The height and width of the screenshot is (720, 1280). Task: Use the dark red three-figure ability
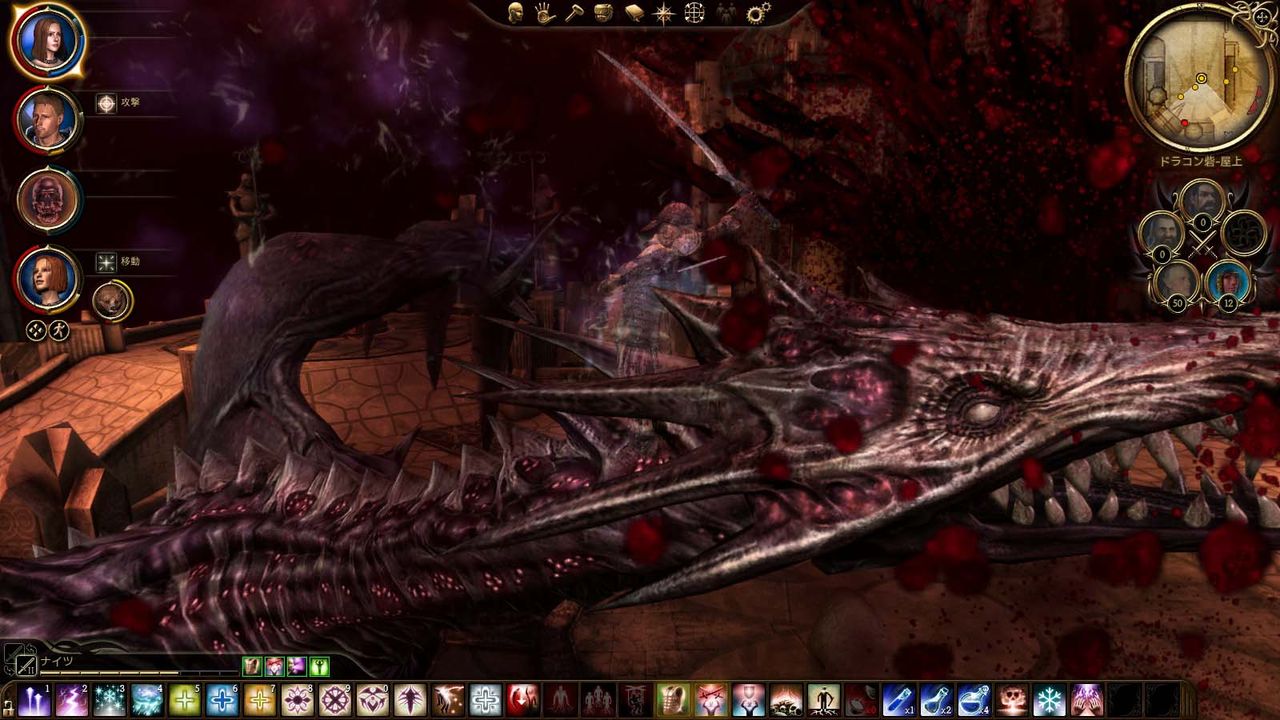click(x=598, y=700)
